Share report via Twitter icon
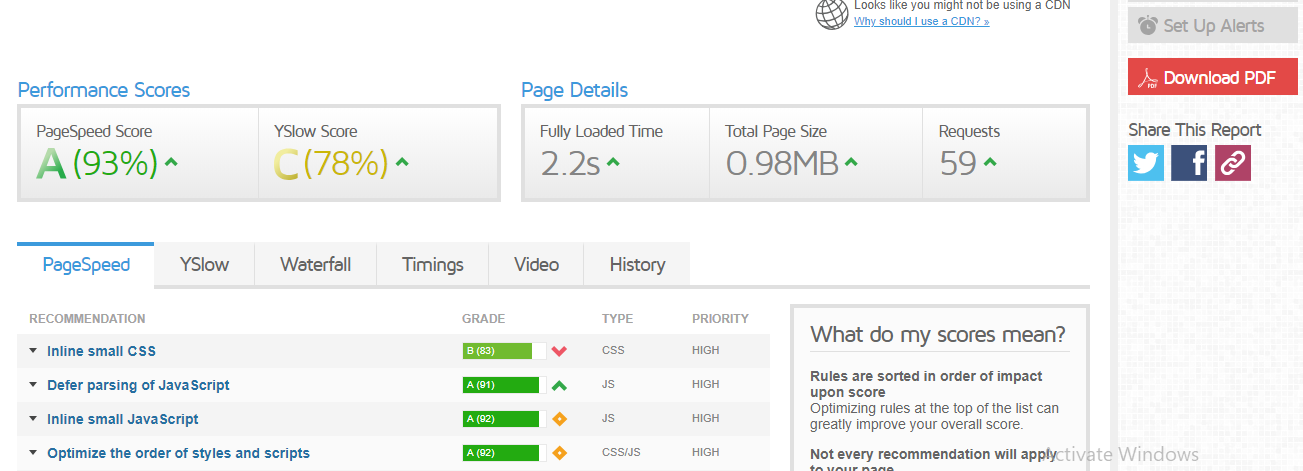 (x=1146, y=163)
